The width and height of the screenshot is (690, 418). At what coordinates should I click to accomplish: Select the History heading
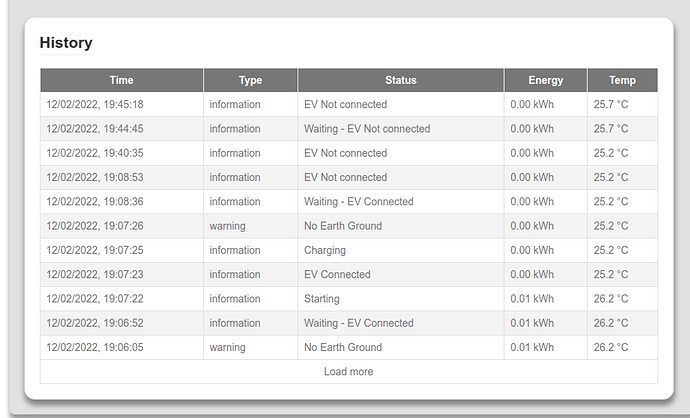66,43
